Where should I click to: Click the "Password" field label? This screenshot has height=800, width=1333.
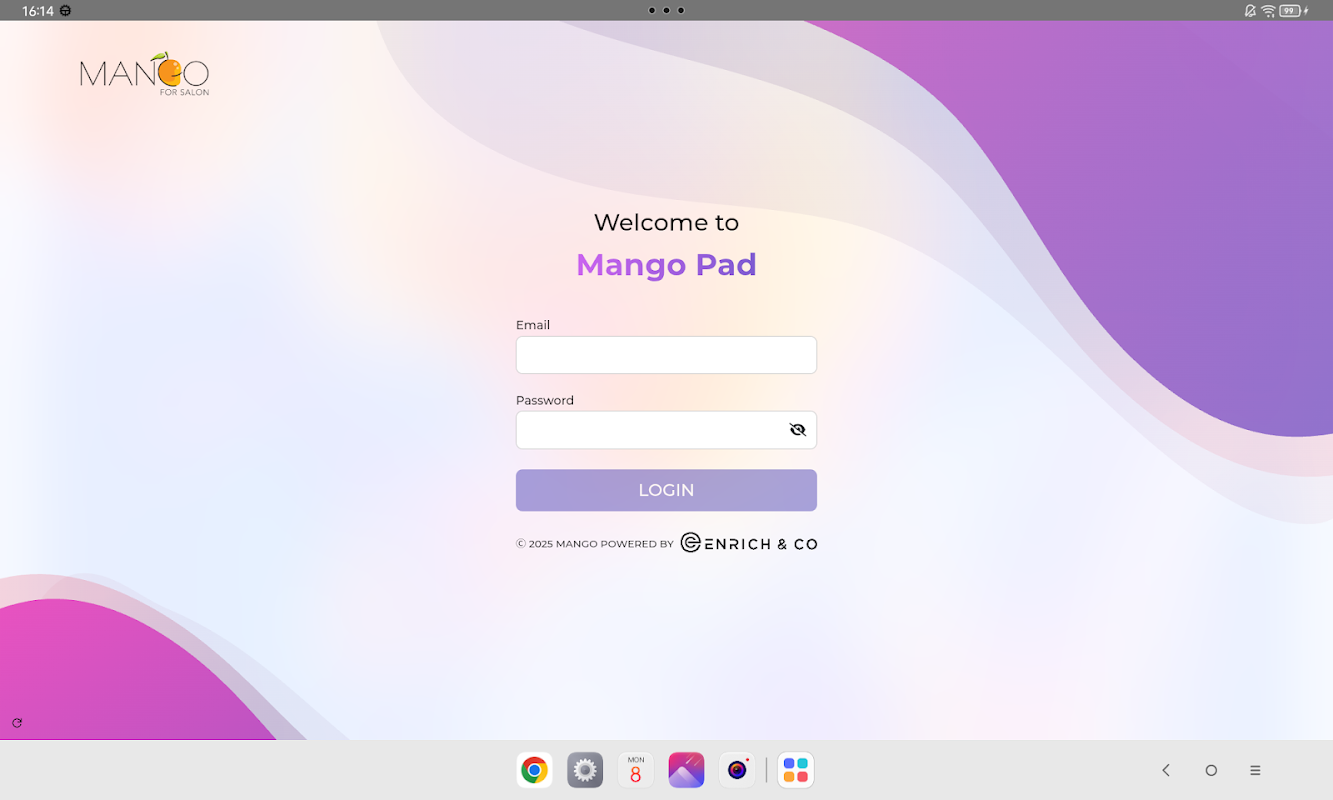(545, 400)
